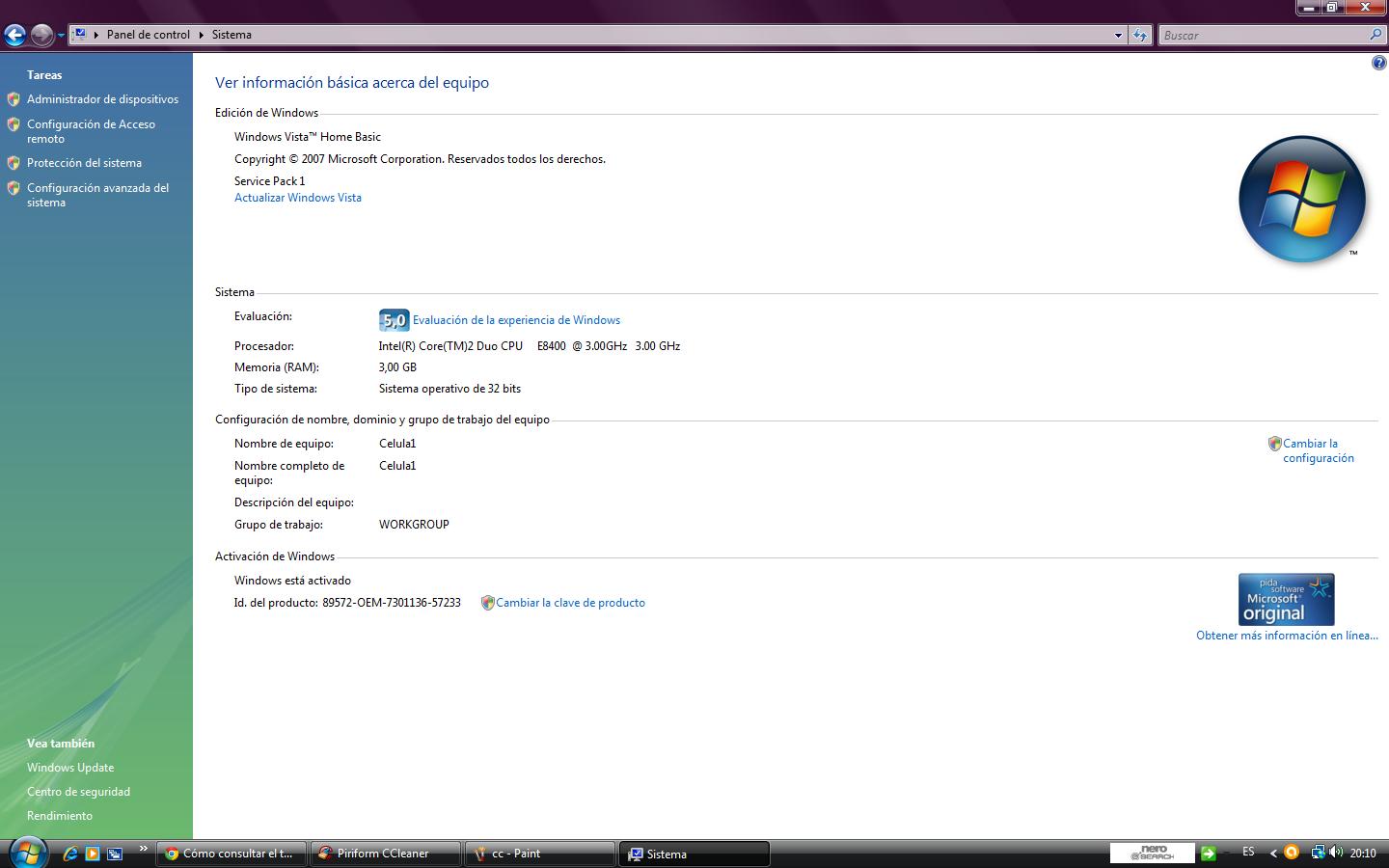Click the address bar control panel icon
Viewport: 1389px width, 868px height.
(80, 34)
